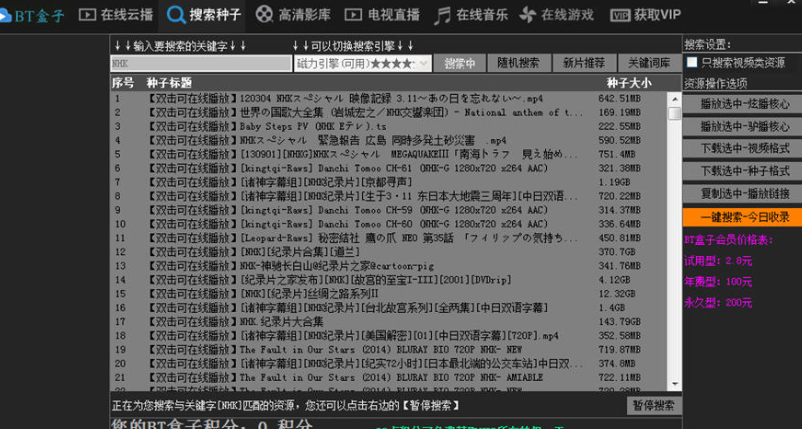This screenshot has height=429, width=802.
Task: Select row 12 with size 370.7GB
Action: point(389,252)
